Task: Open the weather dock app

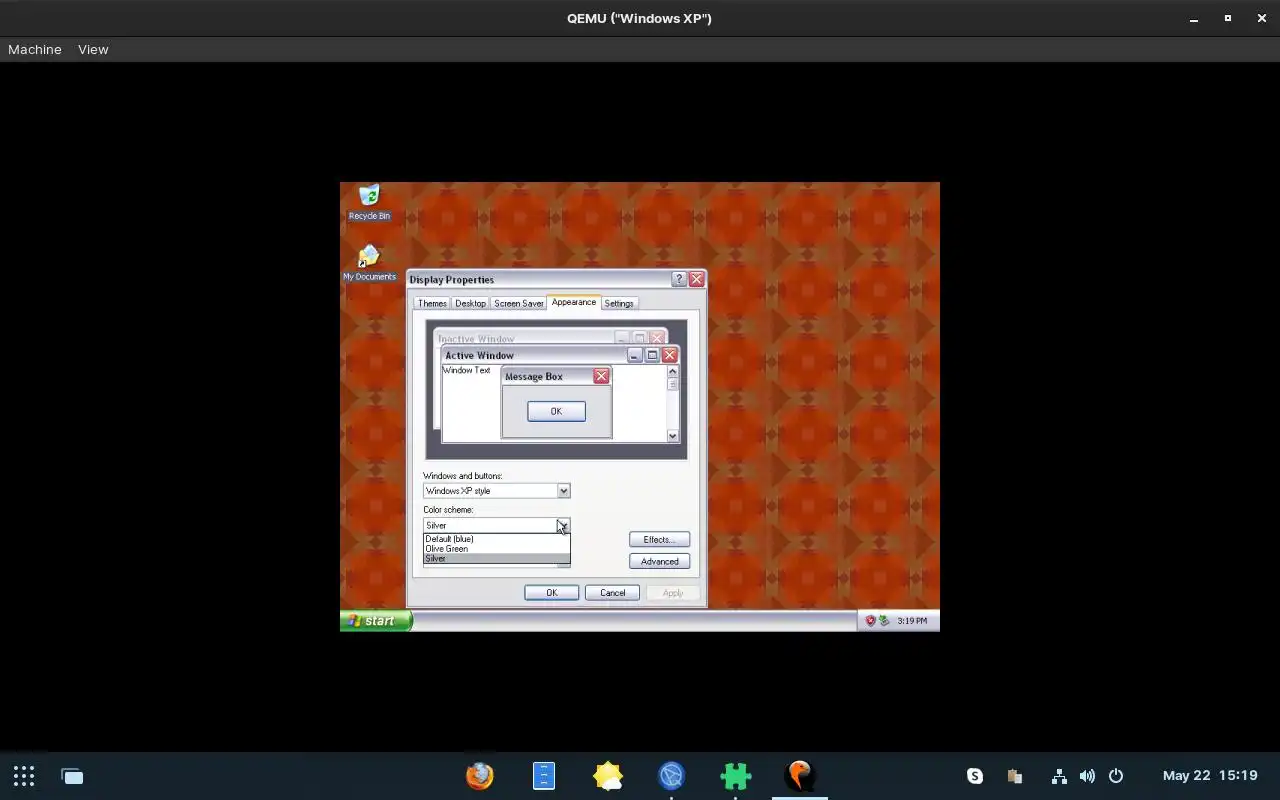Action: (x=608, y=776)
